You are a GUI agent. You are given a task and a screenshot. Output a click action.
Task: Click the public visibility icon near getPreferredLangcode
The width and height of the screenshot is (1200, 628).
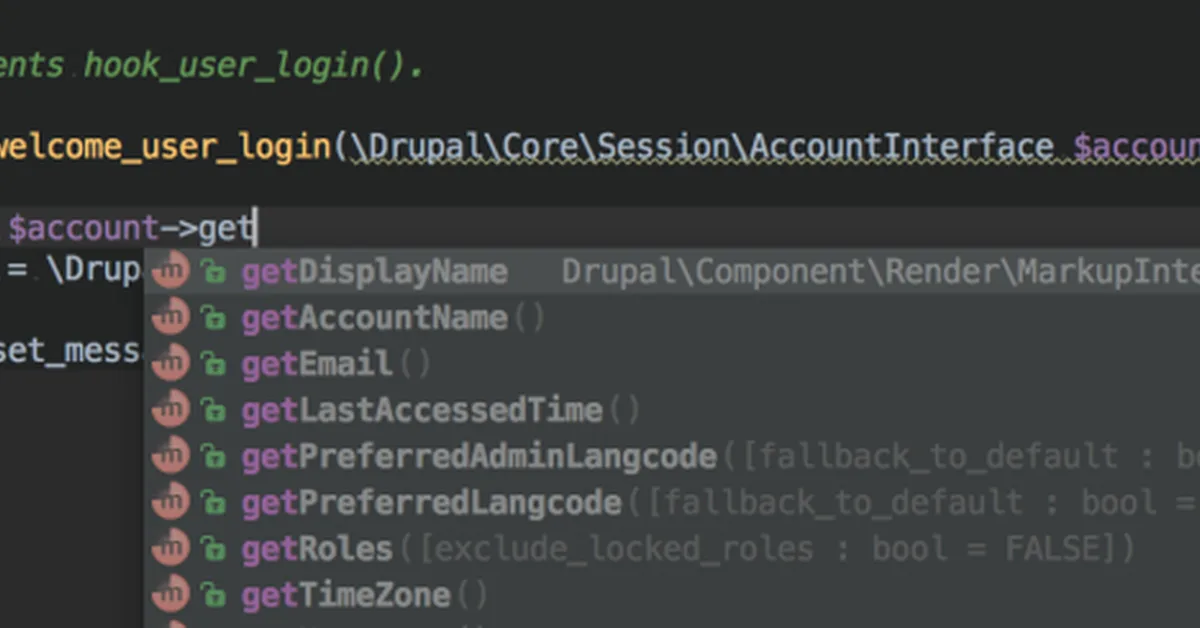[x=214, y=502]
